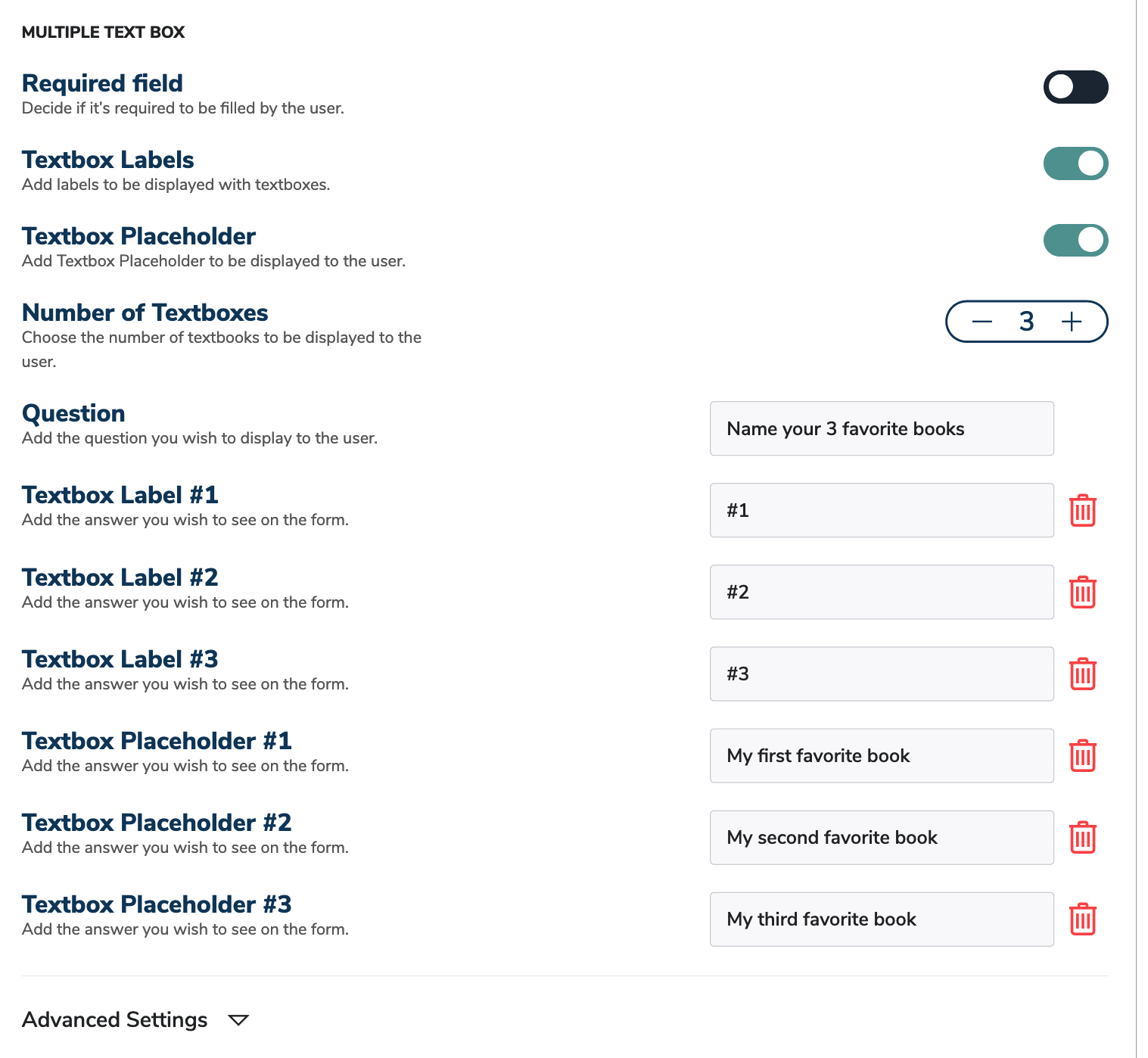The height and width of the screenshot is (1058, 1148).
Task: Click the "My third favorite book" field
Action: pos(881,920)
